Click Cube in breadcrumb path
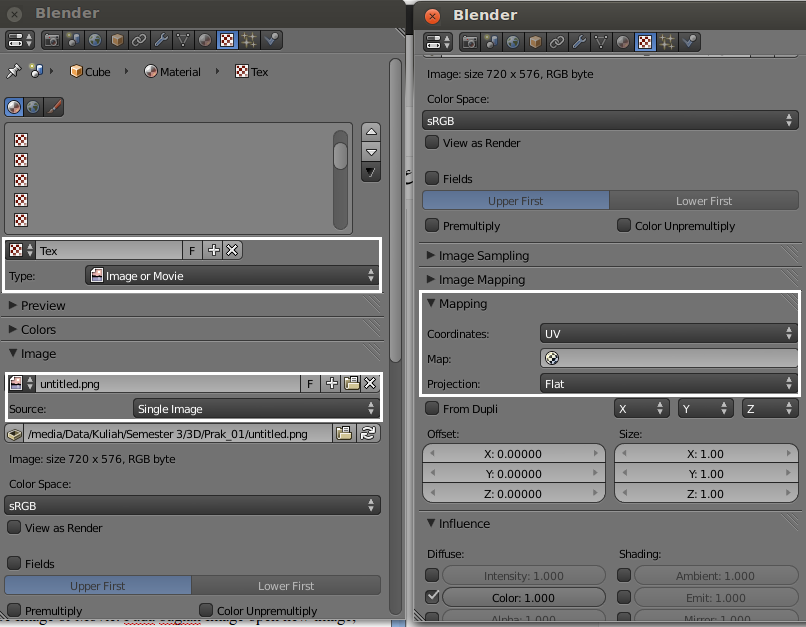This screenshot has height=627, width=806. click(90, 71)
